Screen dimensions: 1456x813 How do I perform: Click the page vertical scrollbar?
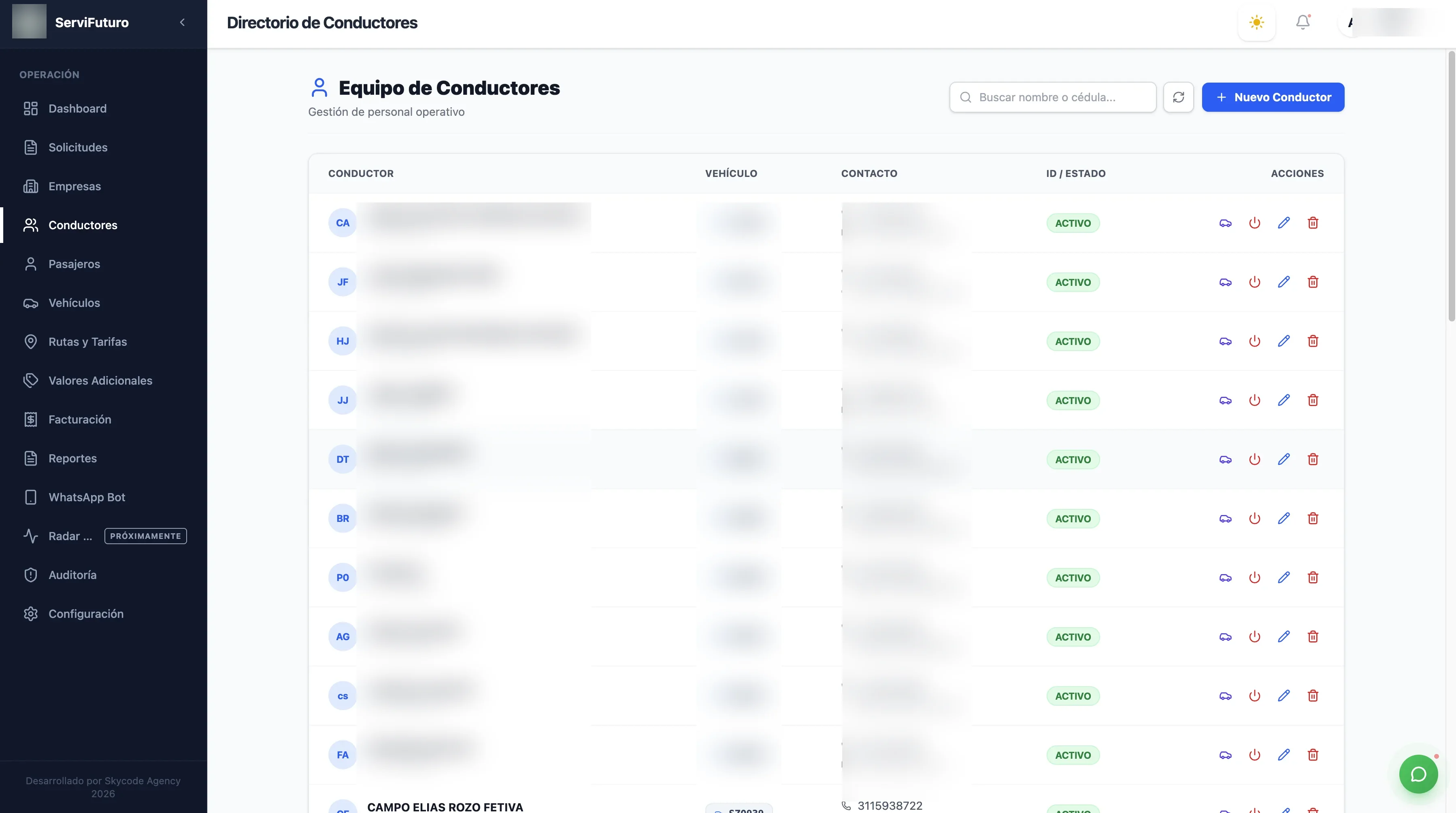1451,187
